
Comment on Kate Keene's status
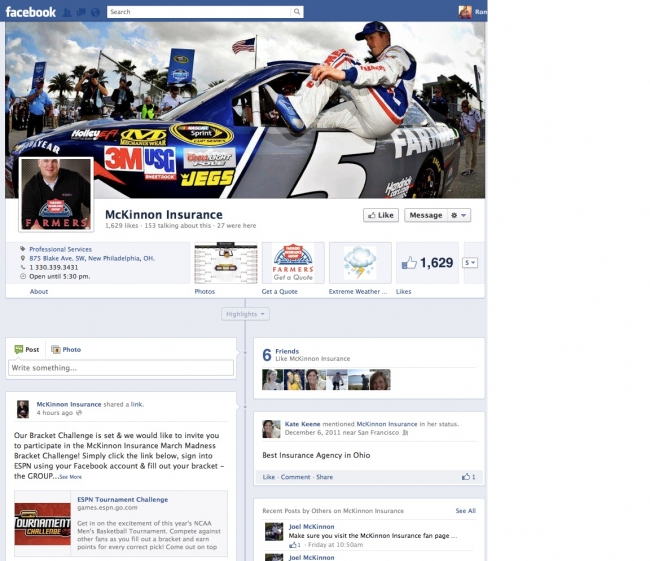(x=295, y=477)
